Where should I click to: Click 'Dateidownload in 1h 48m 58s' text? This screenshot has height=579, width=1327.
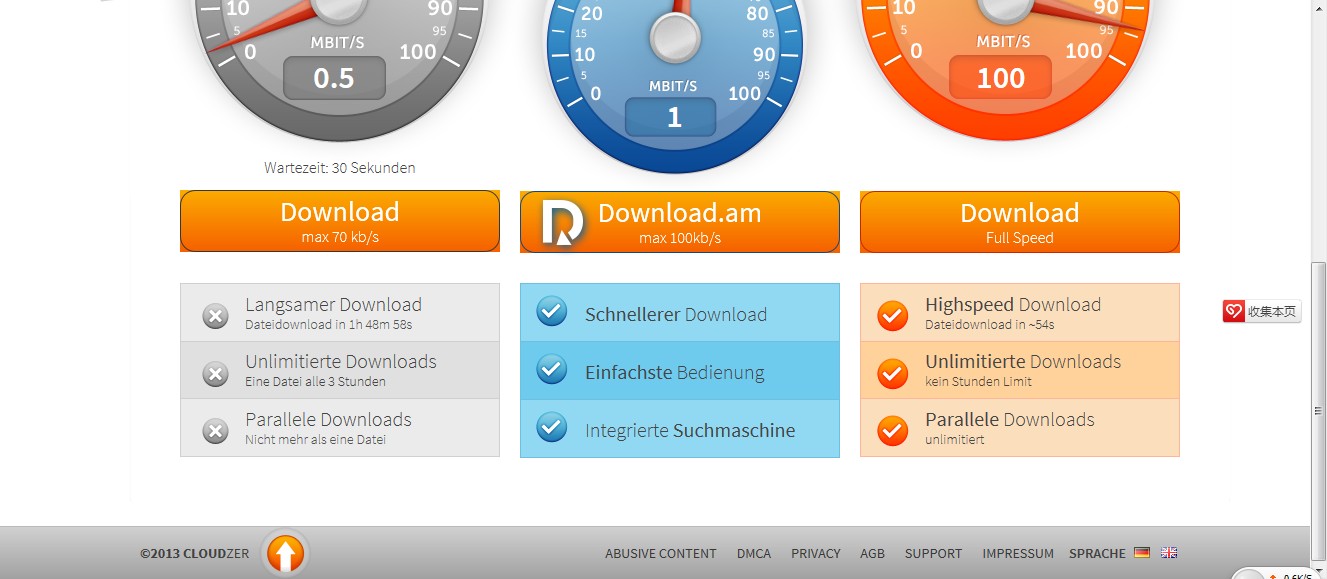tap(329, 324)
